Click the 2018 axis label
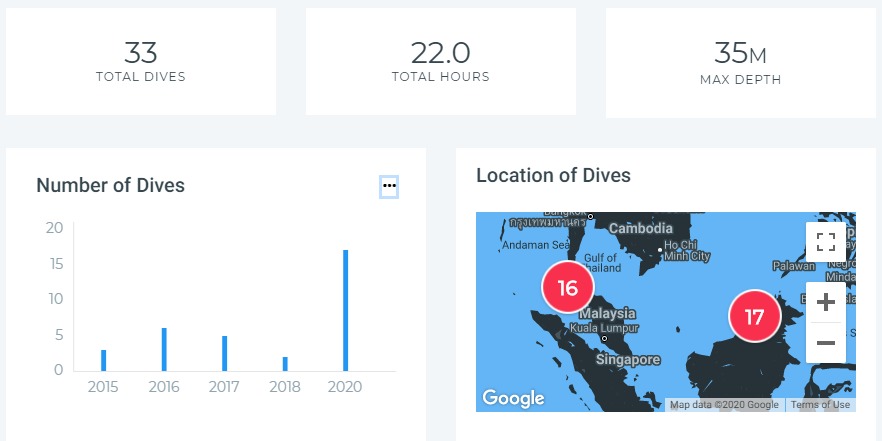The width and height of the screenshot is (882, 441). click(x=285, y=387)
